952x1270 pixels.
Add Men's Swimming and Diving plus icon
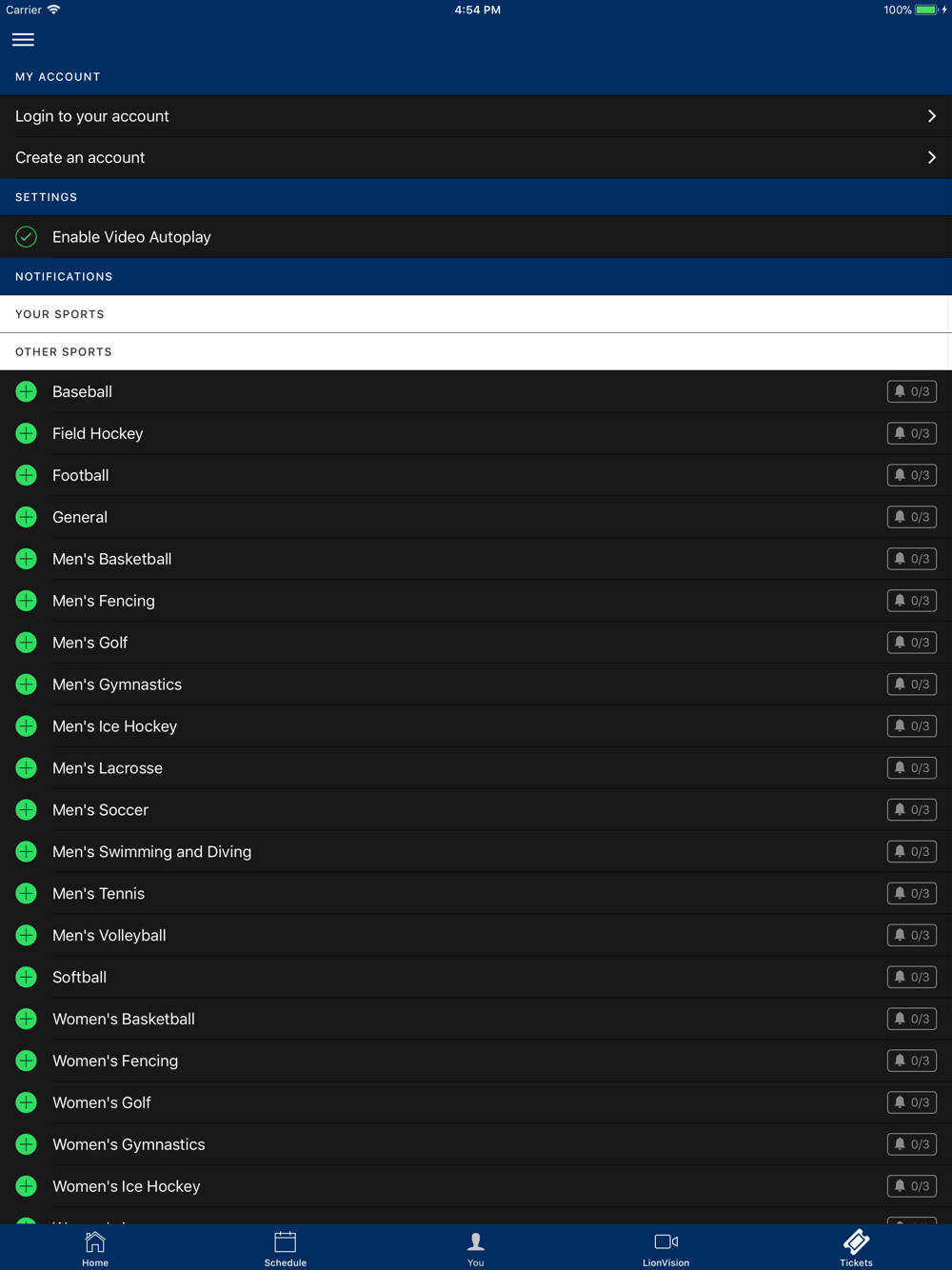(x=27, y=852)
